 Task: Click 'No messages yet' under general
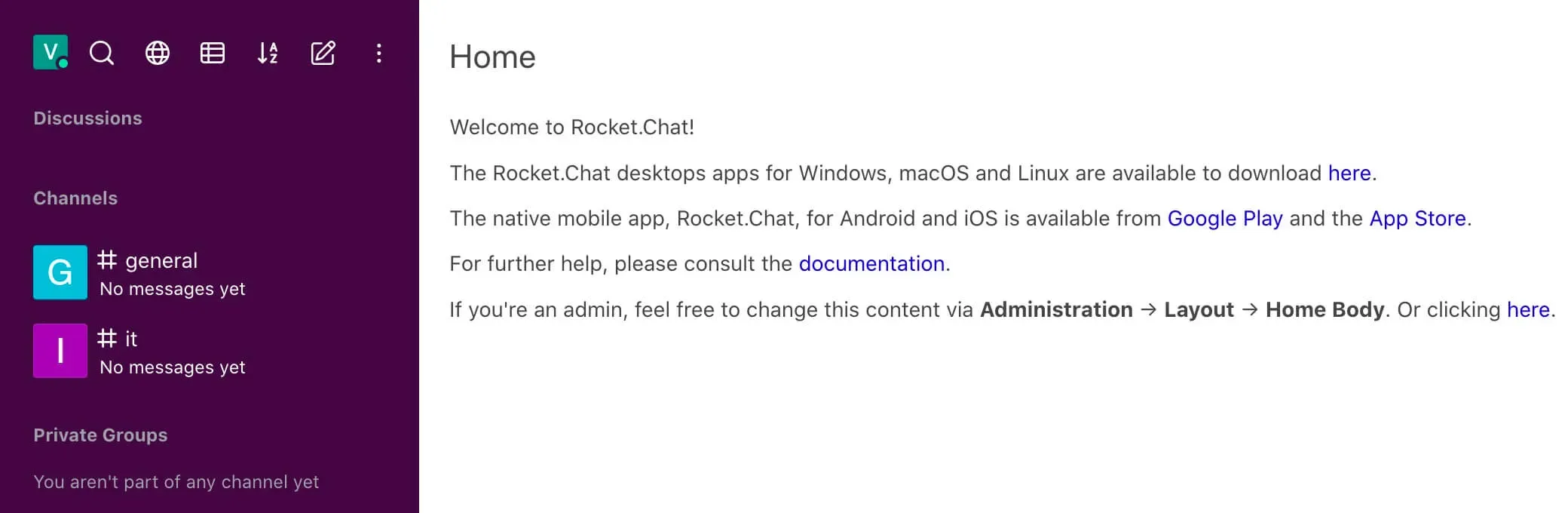pos(173,289)
